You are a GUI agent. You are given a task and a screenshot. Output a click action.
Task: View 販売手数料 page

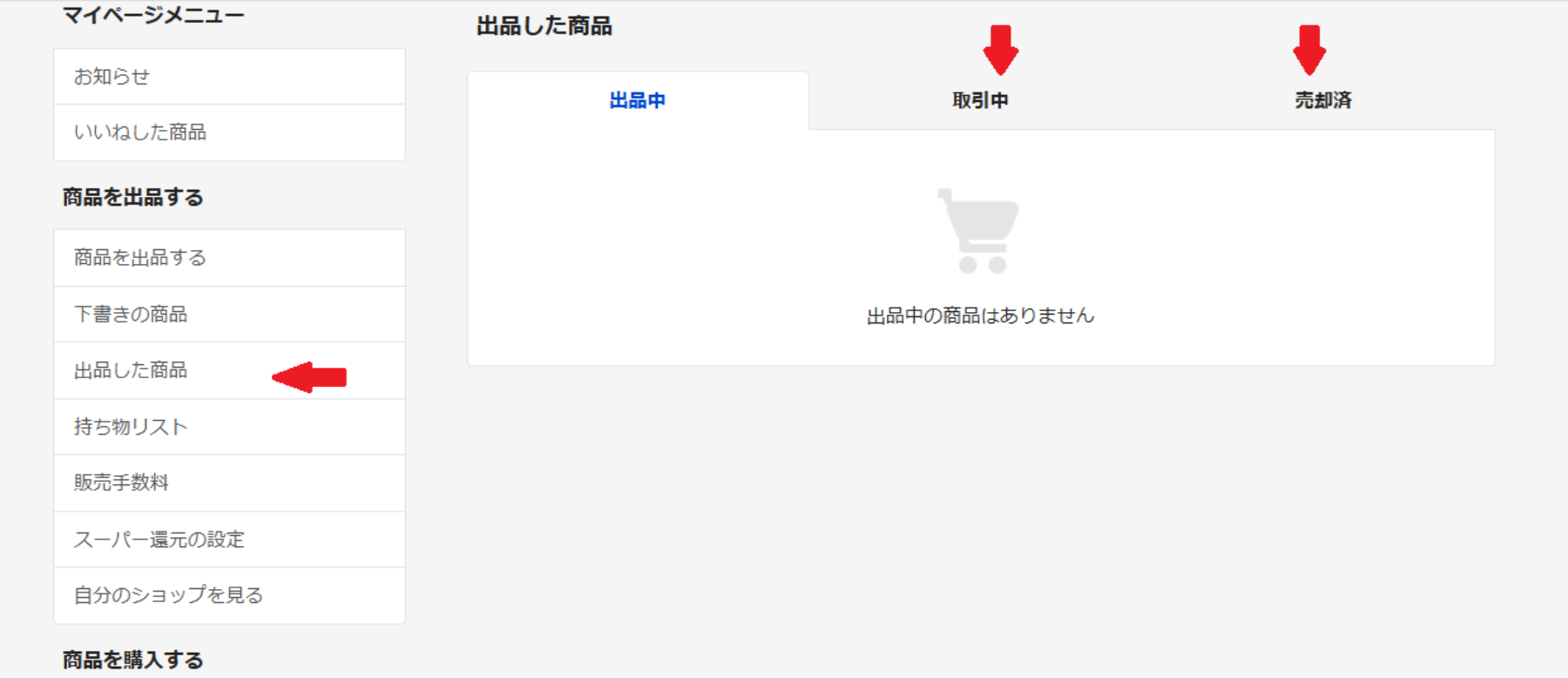coord(229,483)
